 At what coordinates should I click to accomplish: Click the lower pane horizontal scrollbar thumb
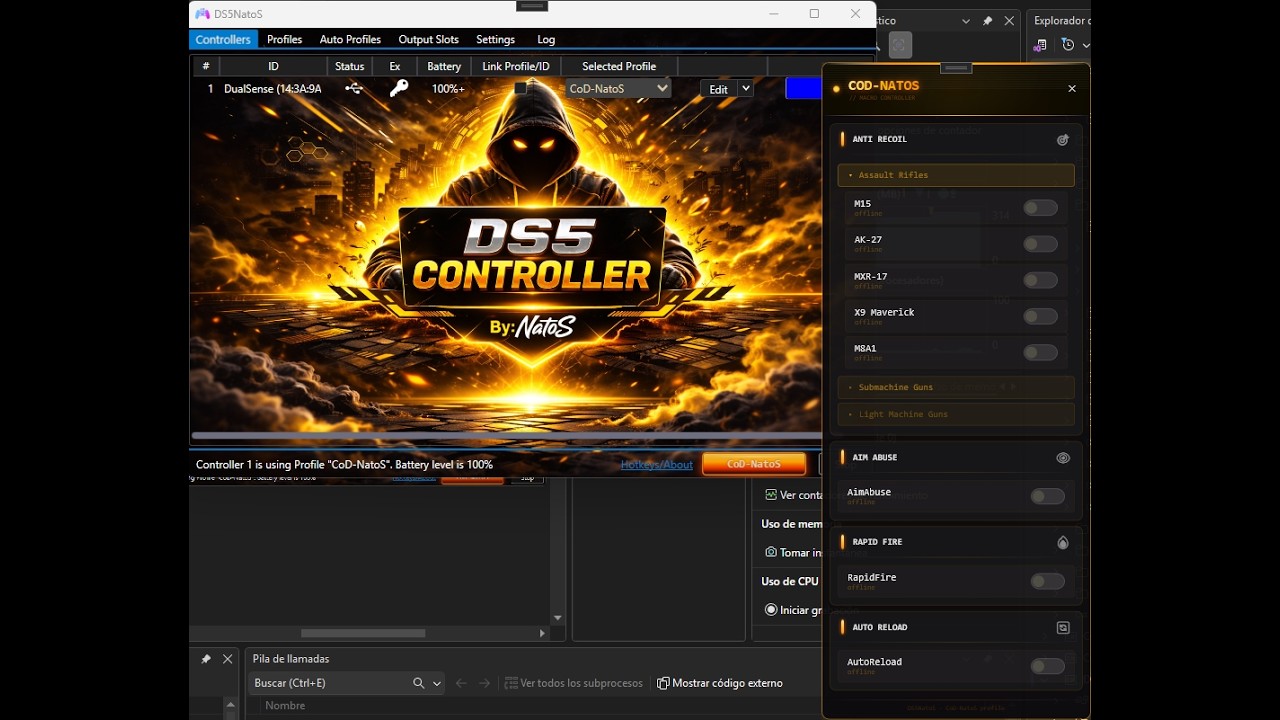pyautogui.click(x=363, y=633)
